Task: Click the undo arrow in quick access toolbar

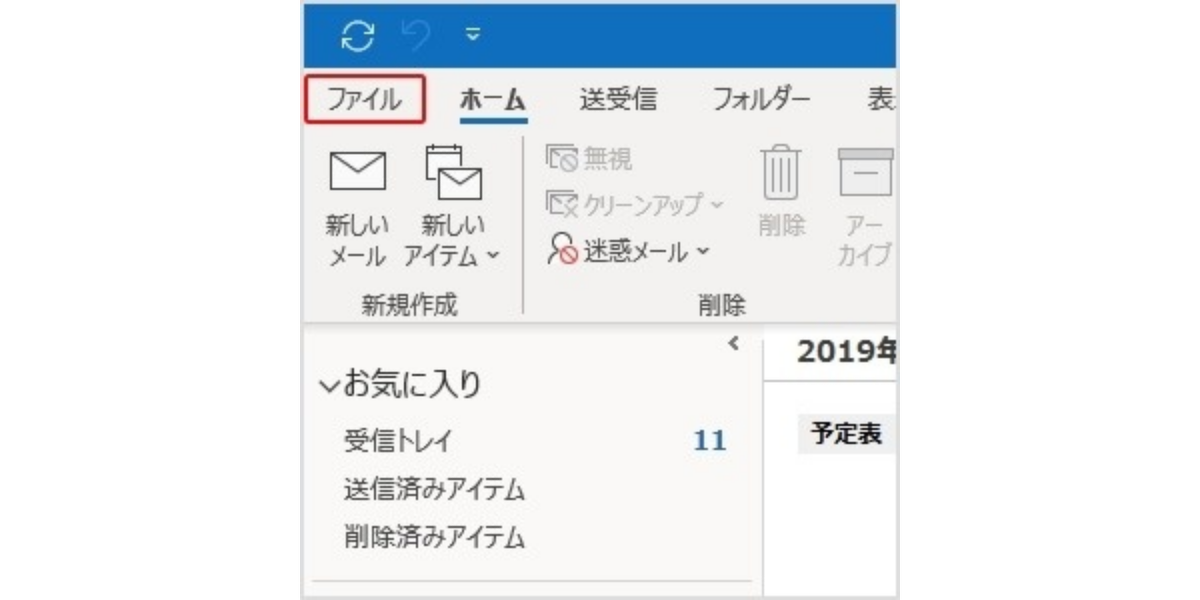Action: [x=418, y=35]
